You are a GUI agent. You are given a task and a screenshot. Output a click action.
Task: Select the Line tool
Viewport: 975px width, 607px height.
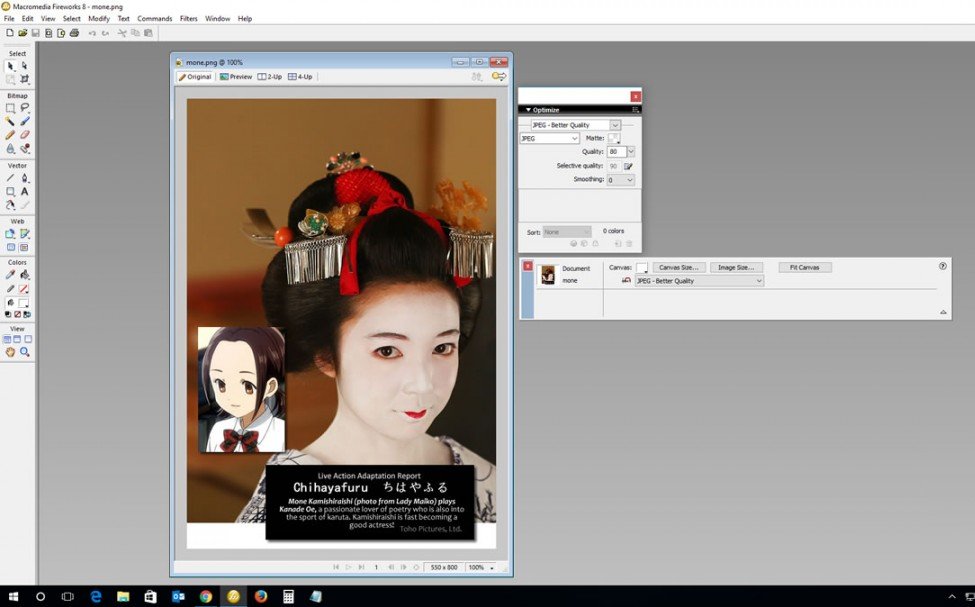click(x=10, y=178)
